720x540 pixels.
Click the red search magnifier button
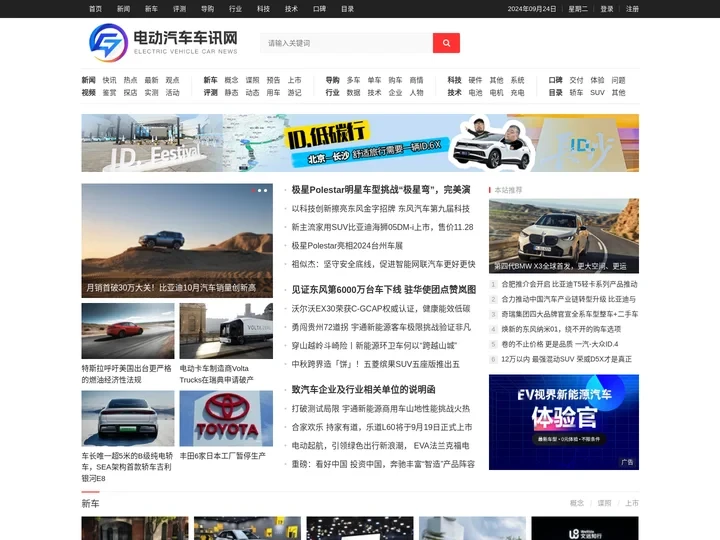pos(446,43)
